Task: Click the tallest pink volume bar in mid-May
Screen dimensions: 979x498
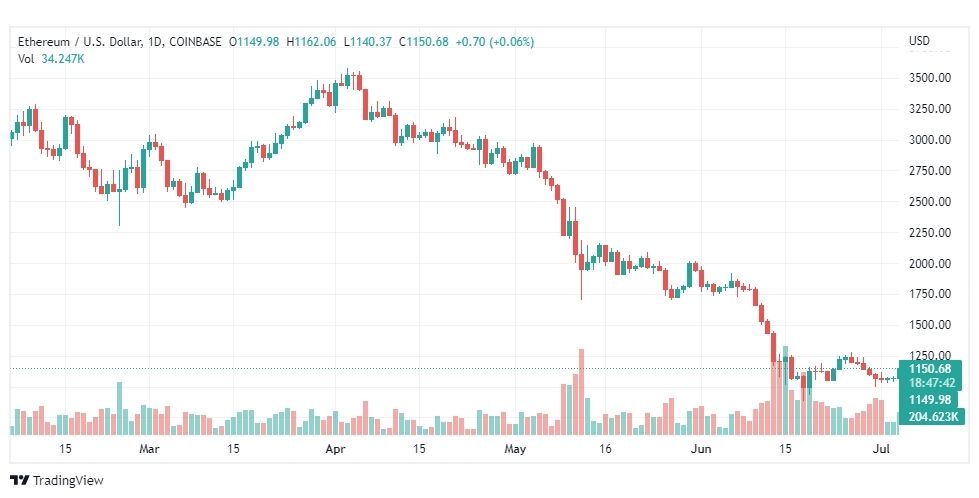Action: pyautogui.click(x=581, y=392)
